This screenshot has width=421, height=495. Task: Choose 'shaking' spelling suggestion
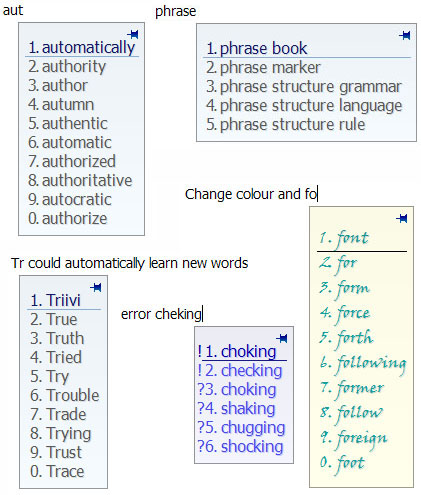[236, 408]
